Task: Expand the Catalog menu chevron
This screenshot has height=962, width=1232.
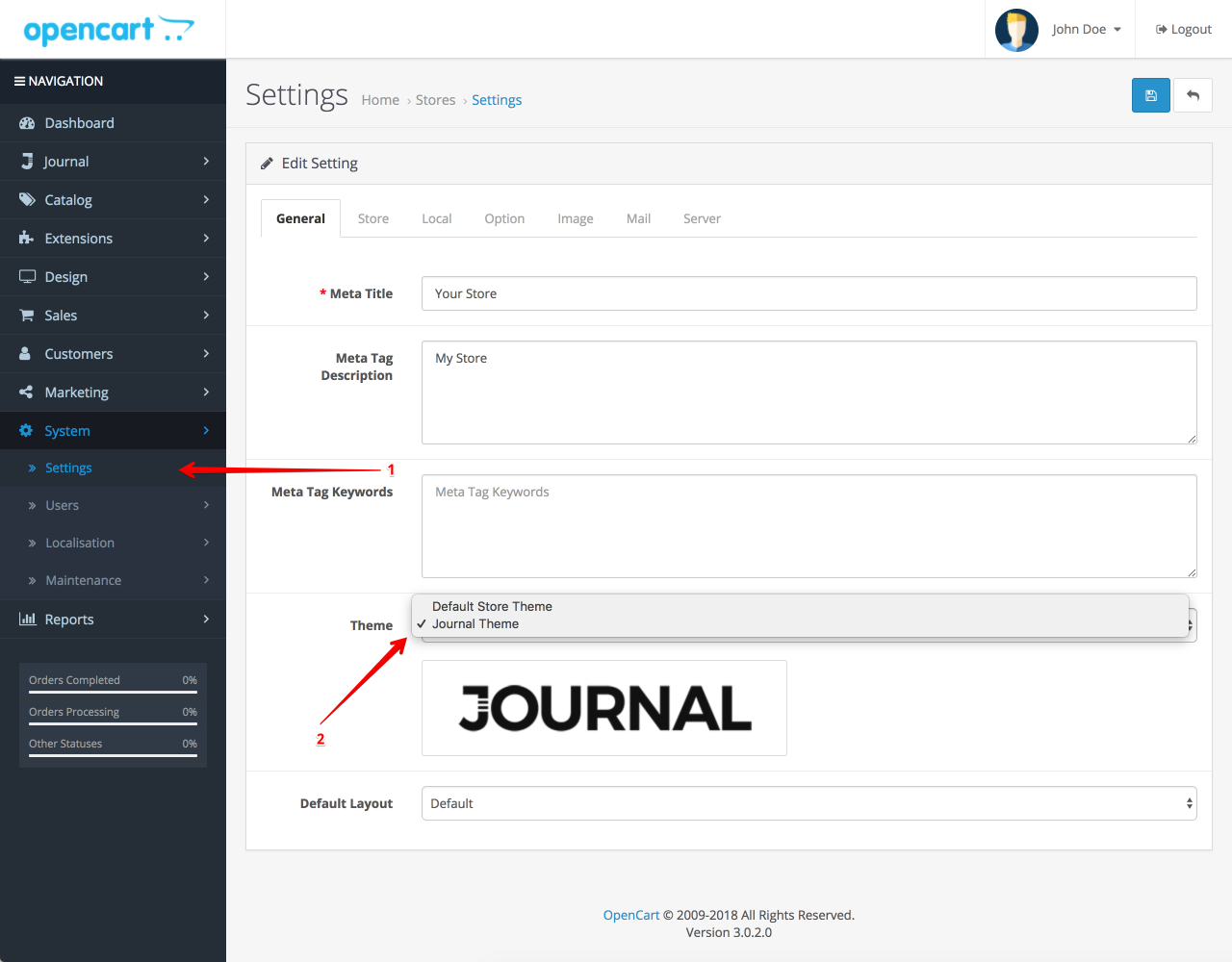Action: click(206, 200)
